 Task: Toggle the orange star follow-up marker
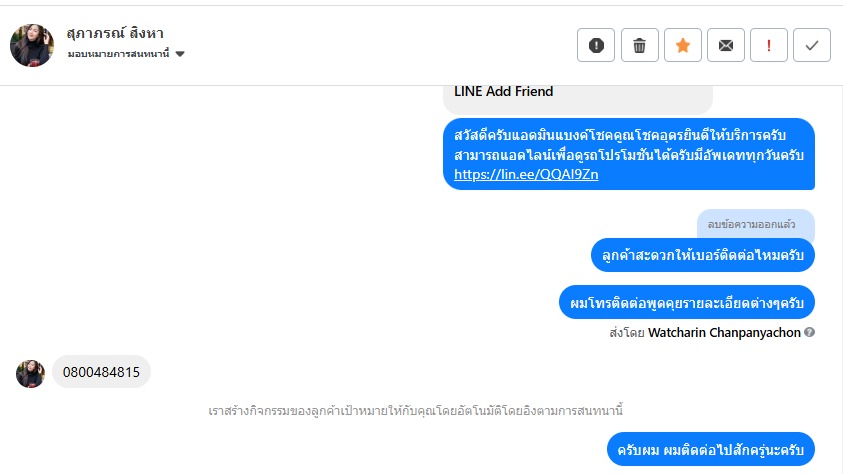click(x=683, y=45)
